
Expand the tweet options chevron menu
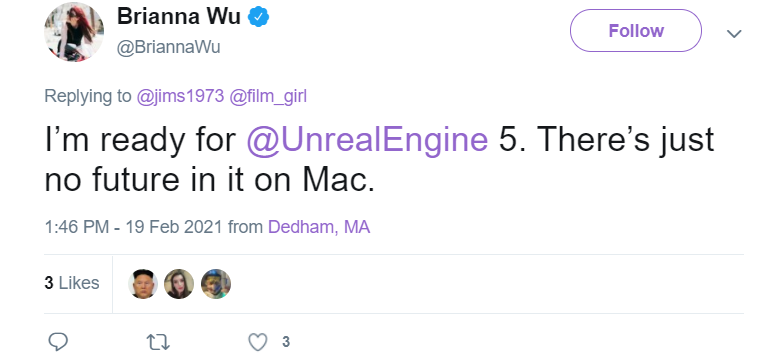734,34
